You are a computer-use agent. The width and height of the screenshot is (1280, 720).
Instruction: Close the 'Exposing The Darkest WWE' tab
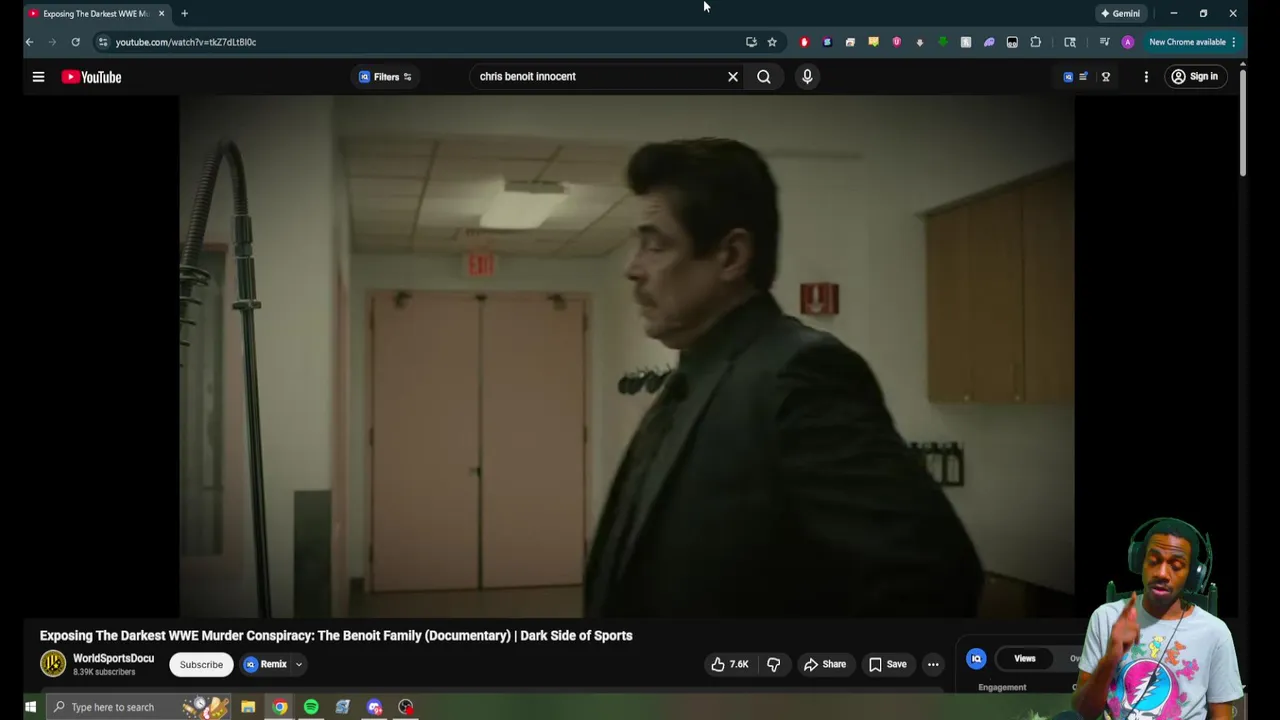[161, 13]
